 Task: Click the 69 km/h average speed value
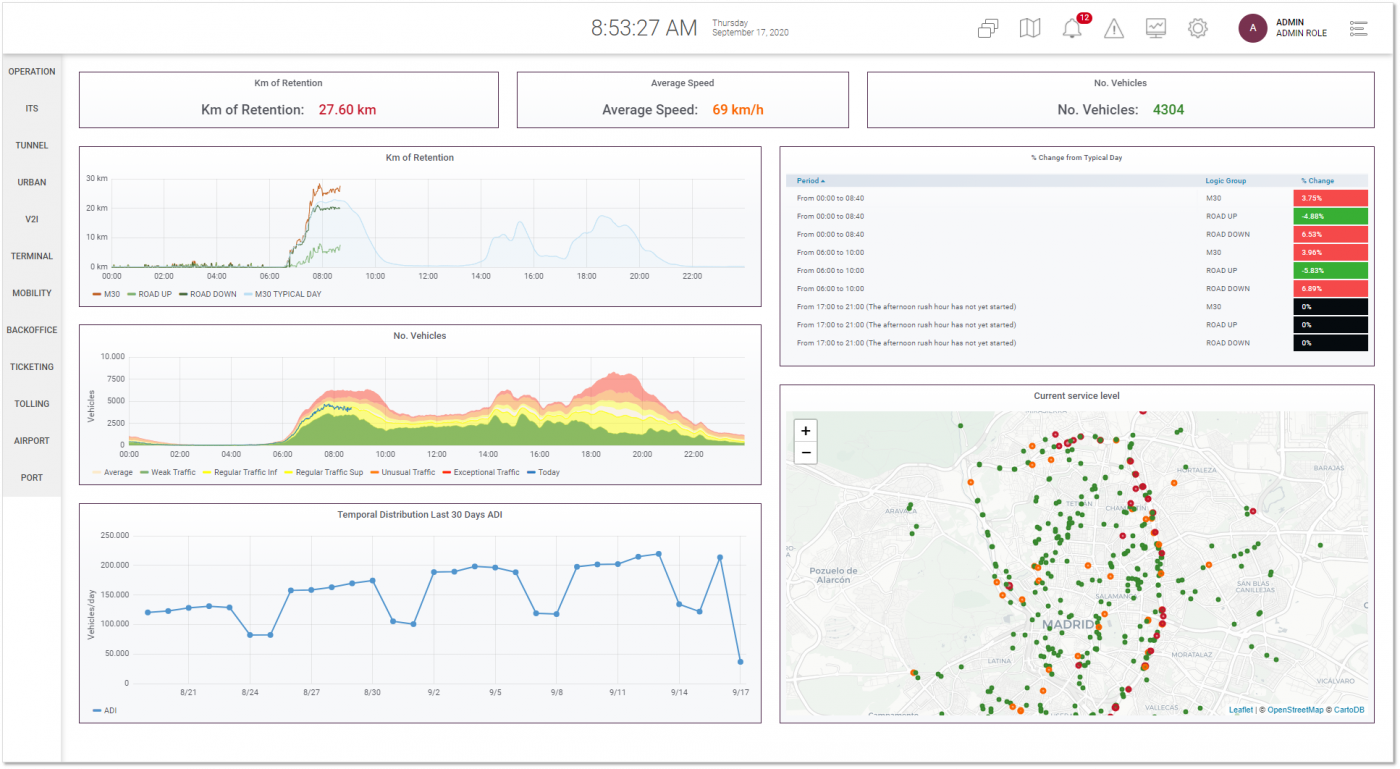click(738, 110)
